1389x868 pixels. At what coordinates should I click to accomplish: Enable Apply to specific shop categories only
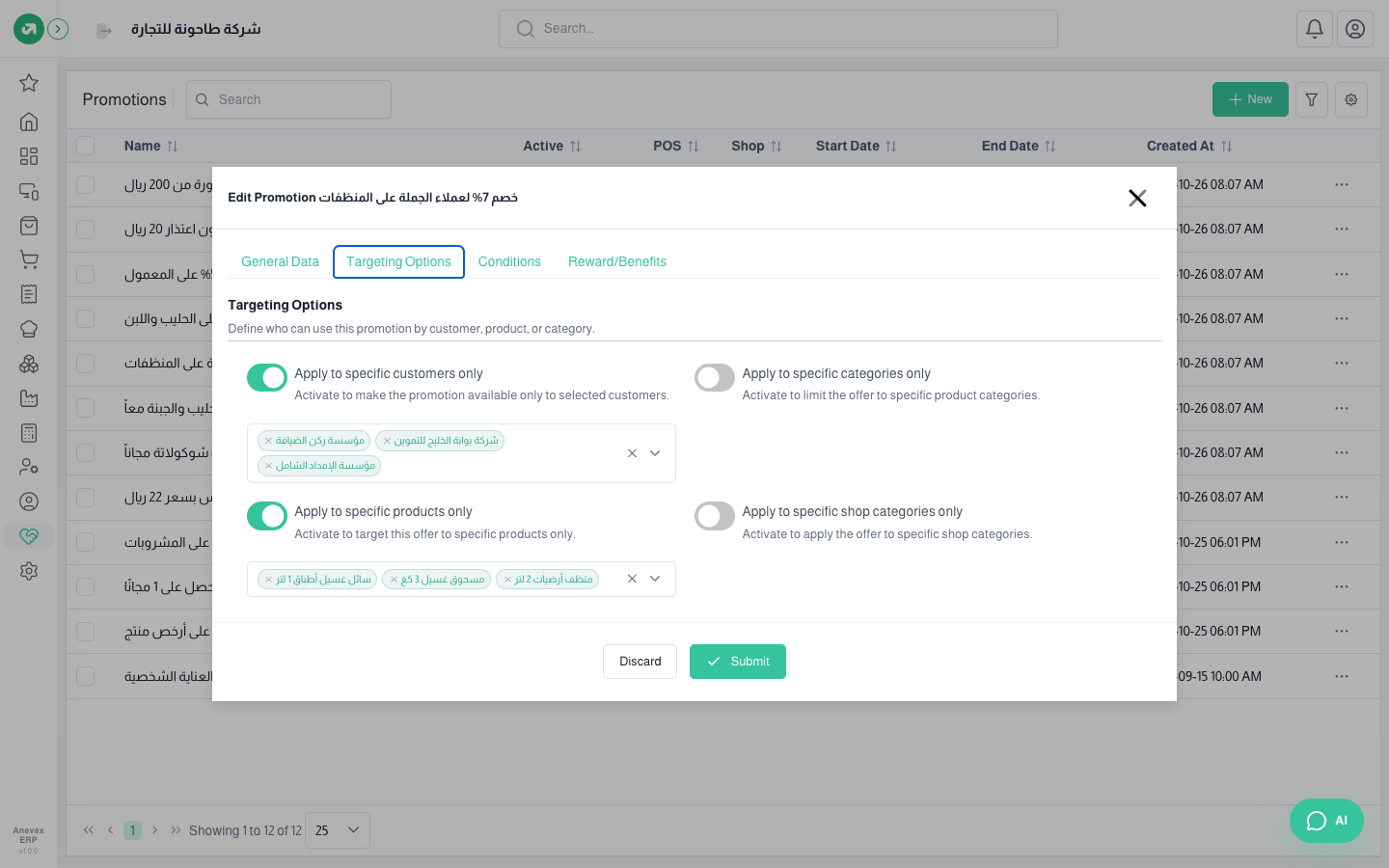click(x=715, y=516)
